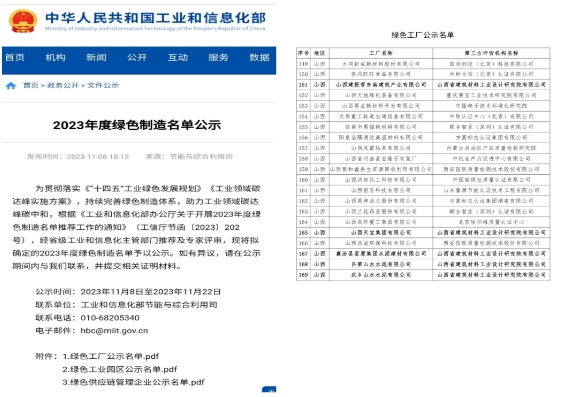This screenshot has width=582, height=397.
Task: Open attachment 绿色工厂公示名单.pdf
Action: 111,356
